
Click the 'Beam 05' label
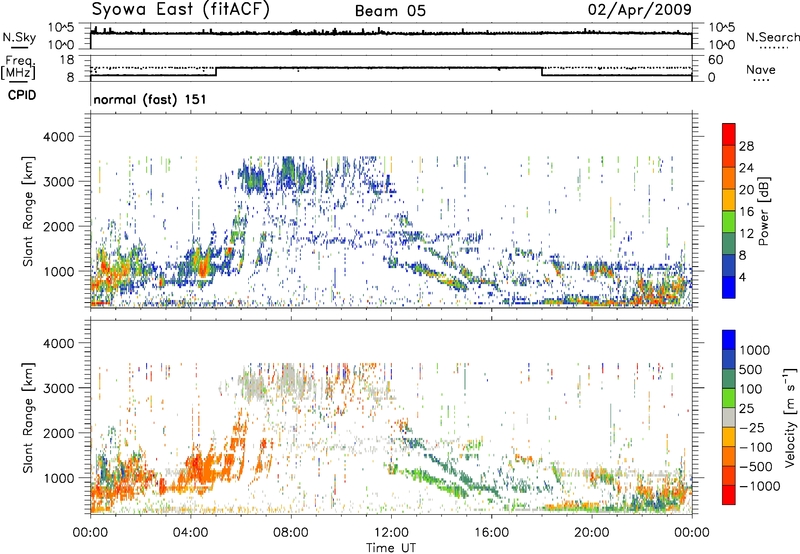(x=390, y=11)
